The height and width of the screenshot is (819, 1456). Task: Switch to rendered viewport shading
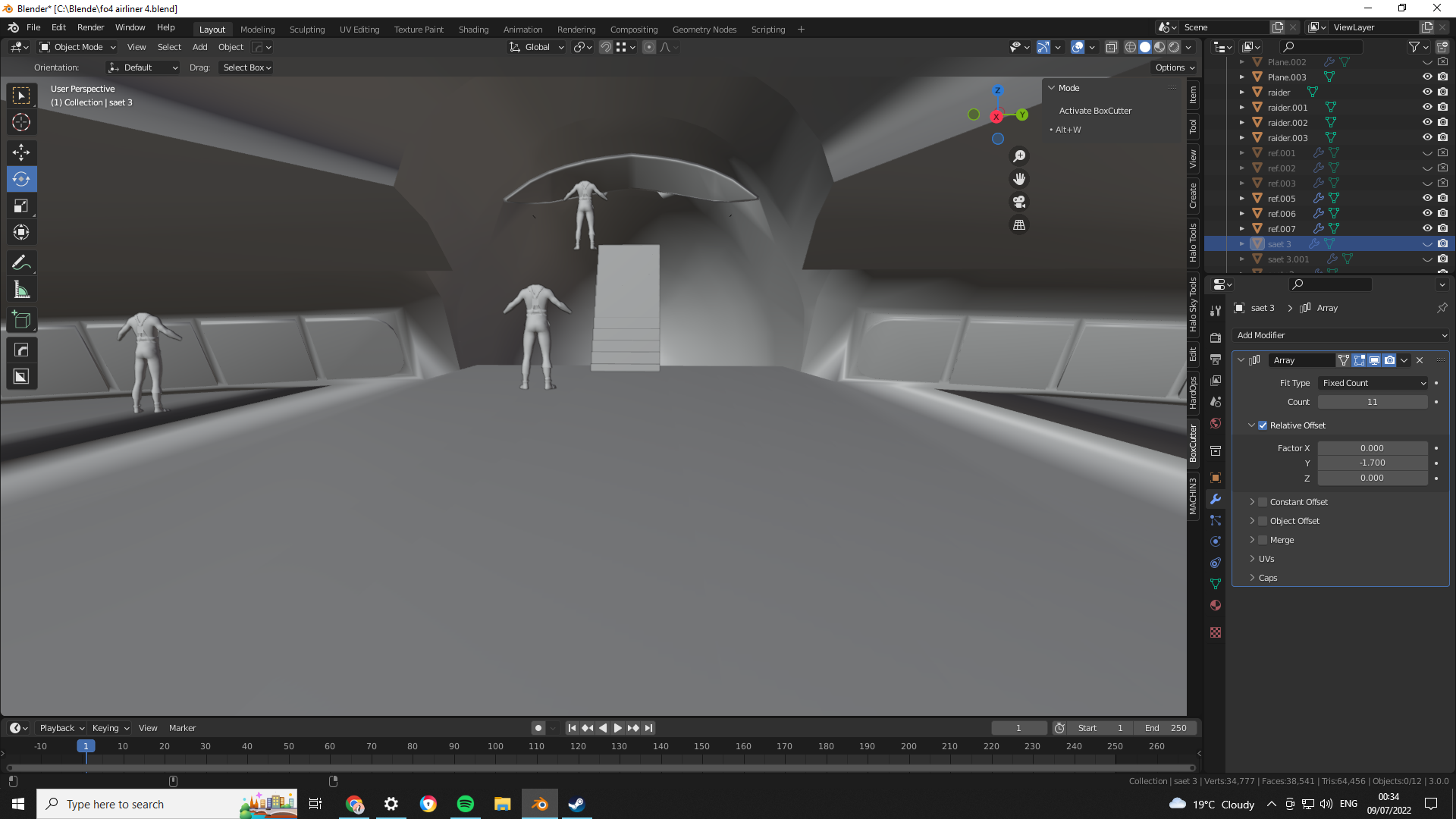(1174, 47)
